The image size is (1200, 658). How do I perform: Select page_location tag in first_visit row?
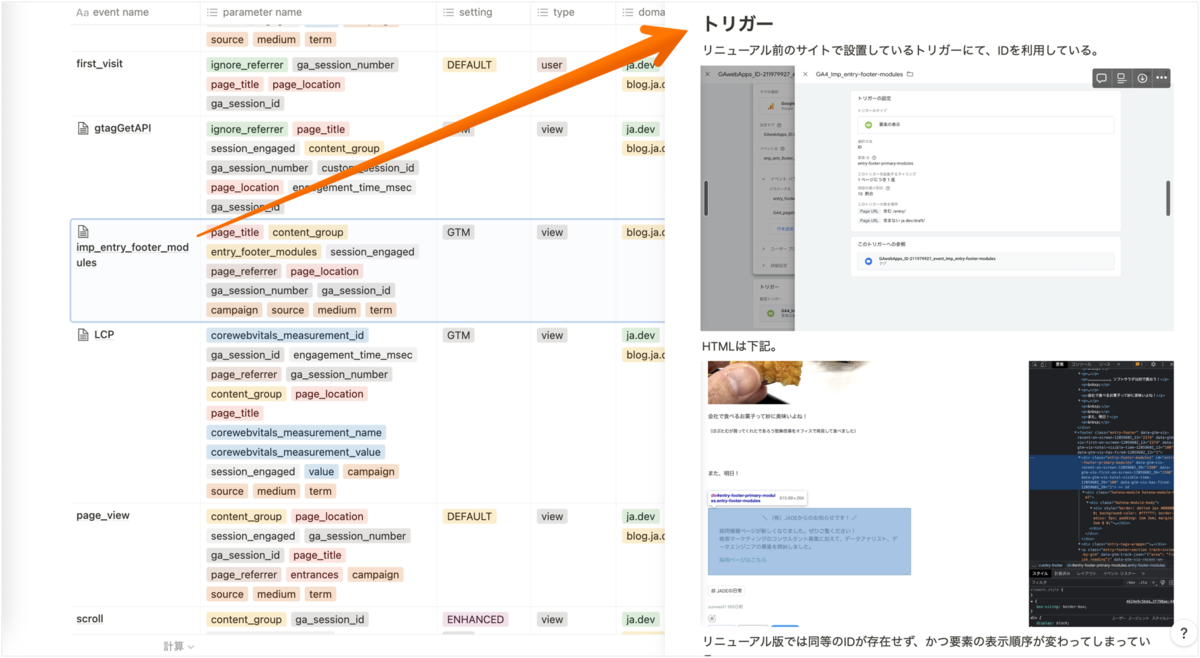(306, 85)
